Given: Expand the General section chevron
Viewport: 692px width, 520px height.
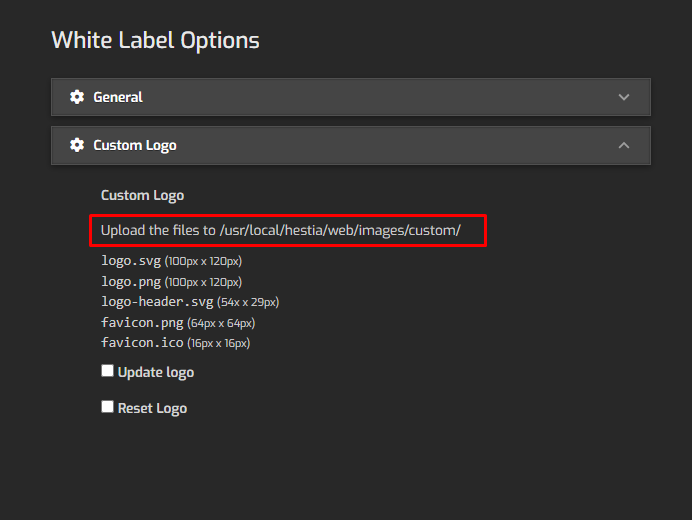Looking at the screenshot, I should tap(624, 97).
